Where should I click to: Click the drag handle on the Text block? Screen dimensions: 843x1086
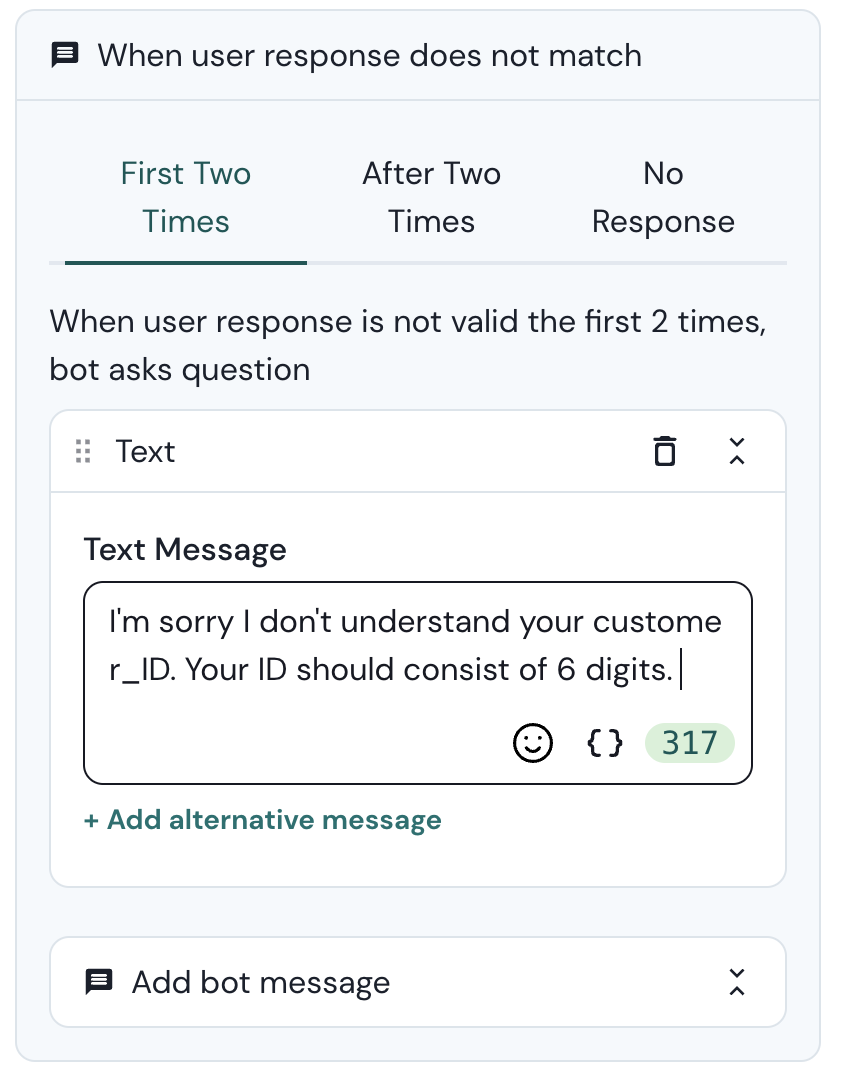click(x=84, y=451)
